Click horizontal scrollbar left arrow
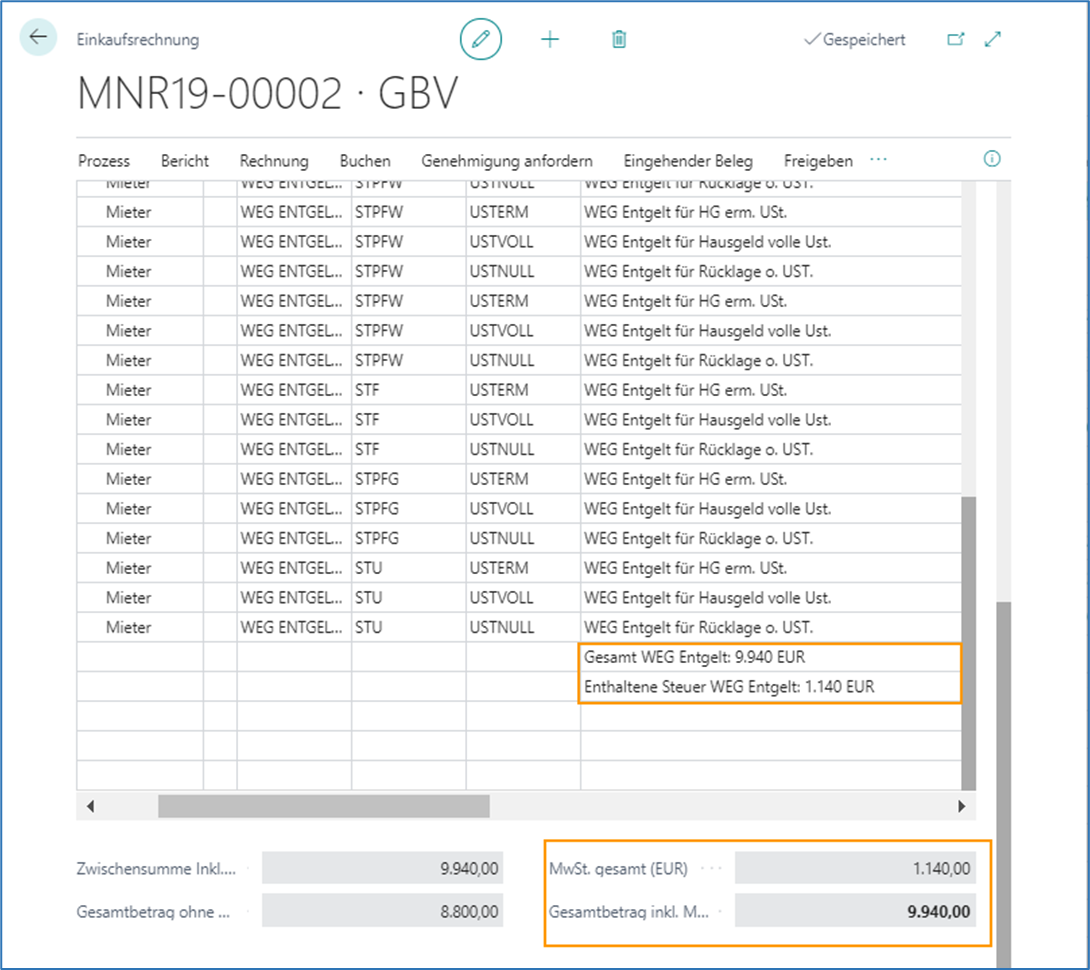Screen dimensions: 1090x970 (90, 806)
